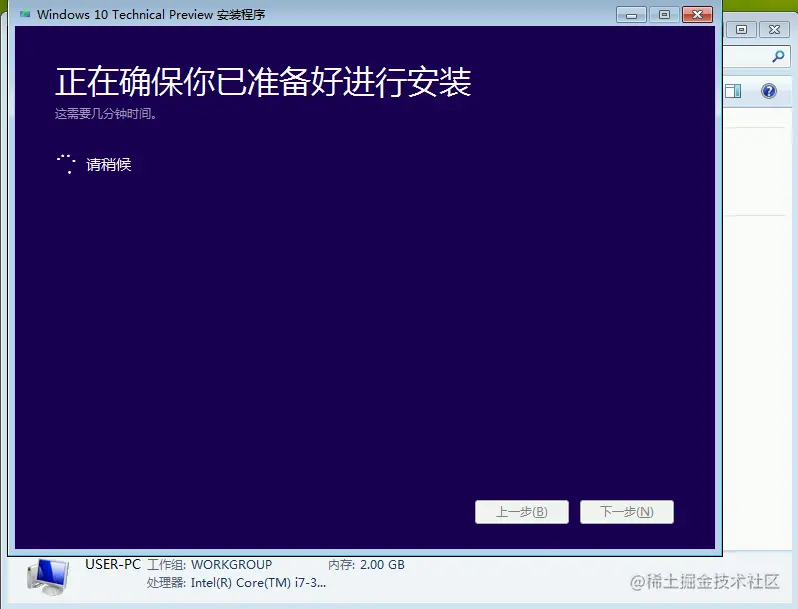Click the 请稍候 please-wait status text
This screenshot has width=798, height=609.
(108, 164)
